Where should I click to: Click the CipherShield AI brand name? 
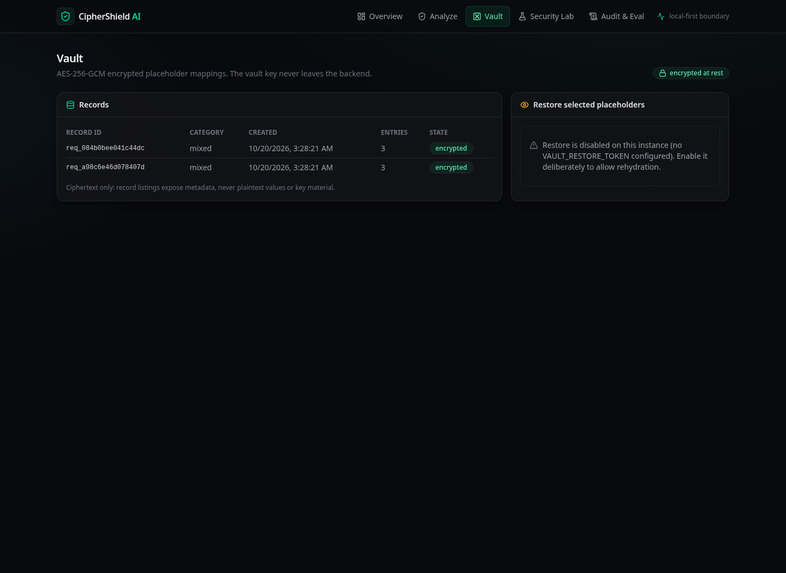(x=109, y=17)
